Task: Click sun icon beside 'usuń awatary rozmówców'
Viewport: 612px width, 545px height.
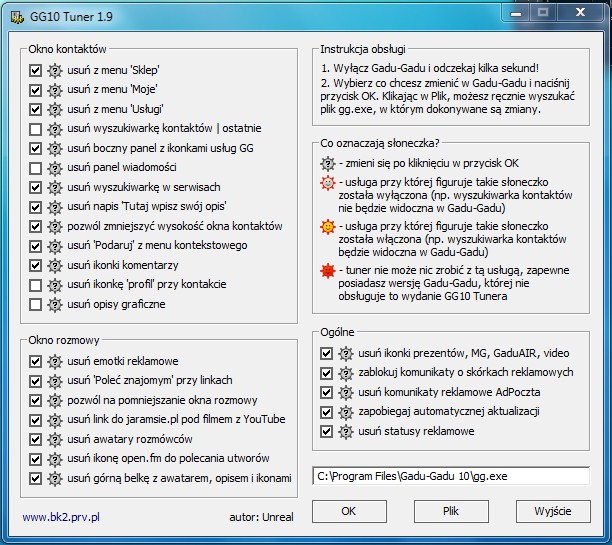Action: pos(55,440)
